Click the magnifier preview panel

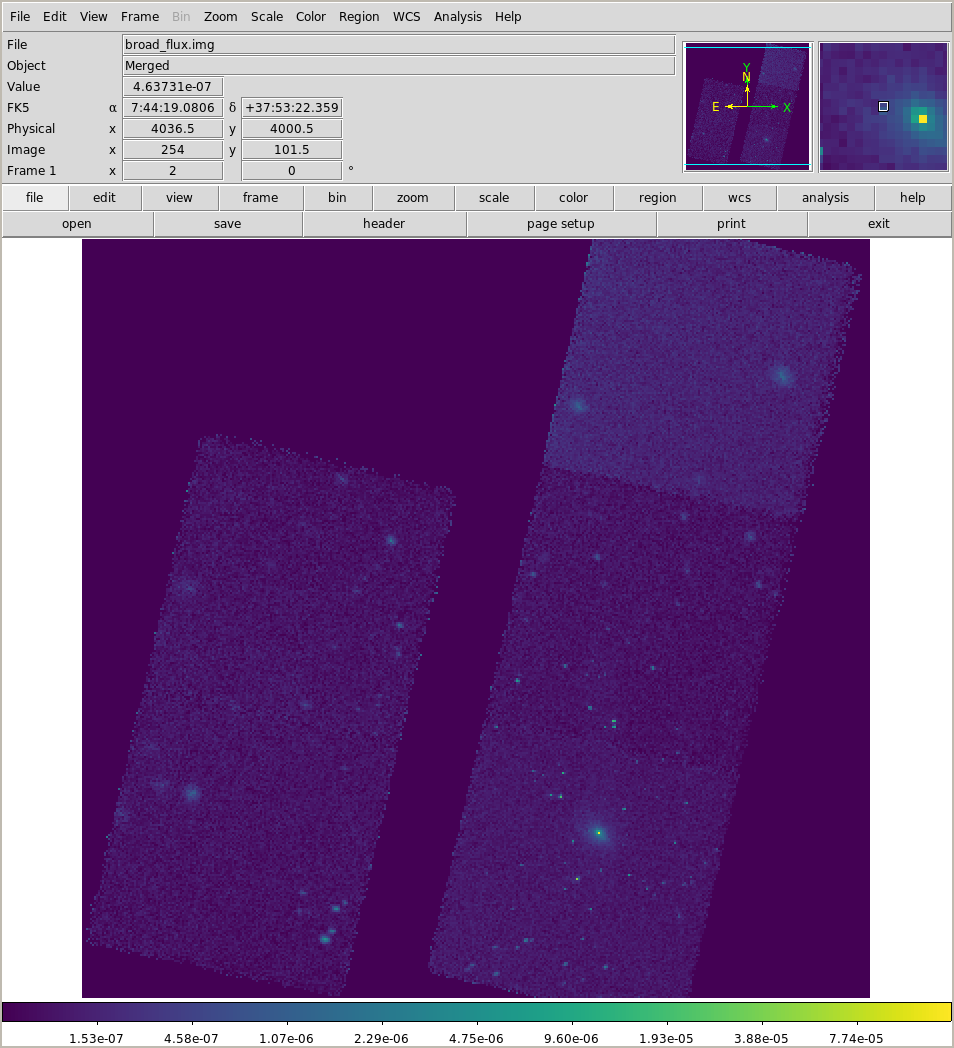click(x=883, y=107)
